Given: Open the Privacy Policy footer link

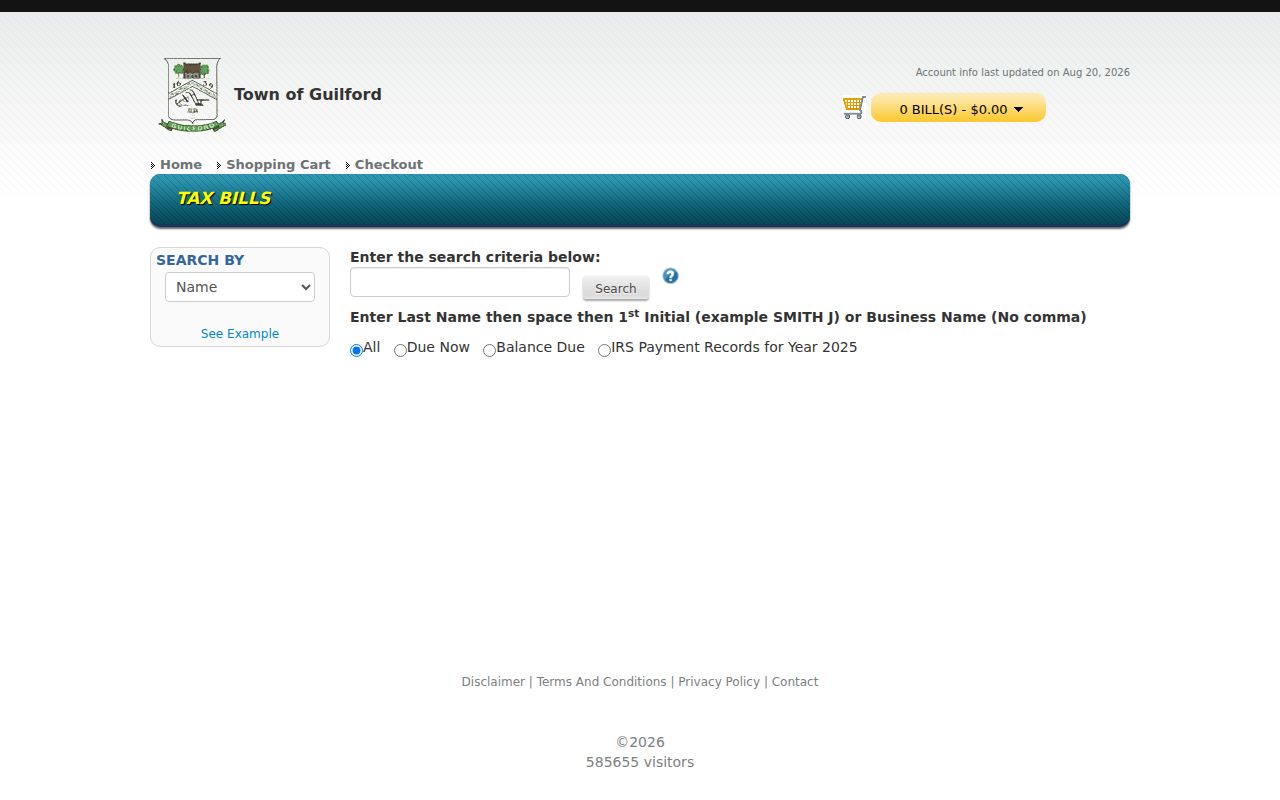Looking at the screenshot, I should [719, 682].
